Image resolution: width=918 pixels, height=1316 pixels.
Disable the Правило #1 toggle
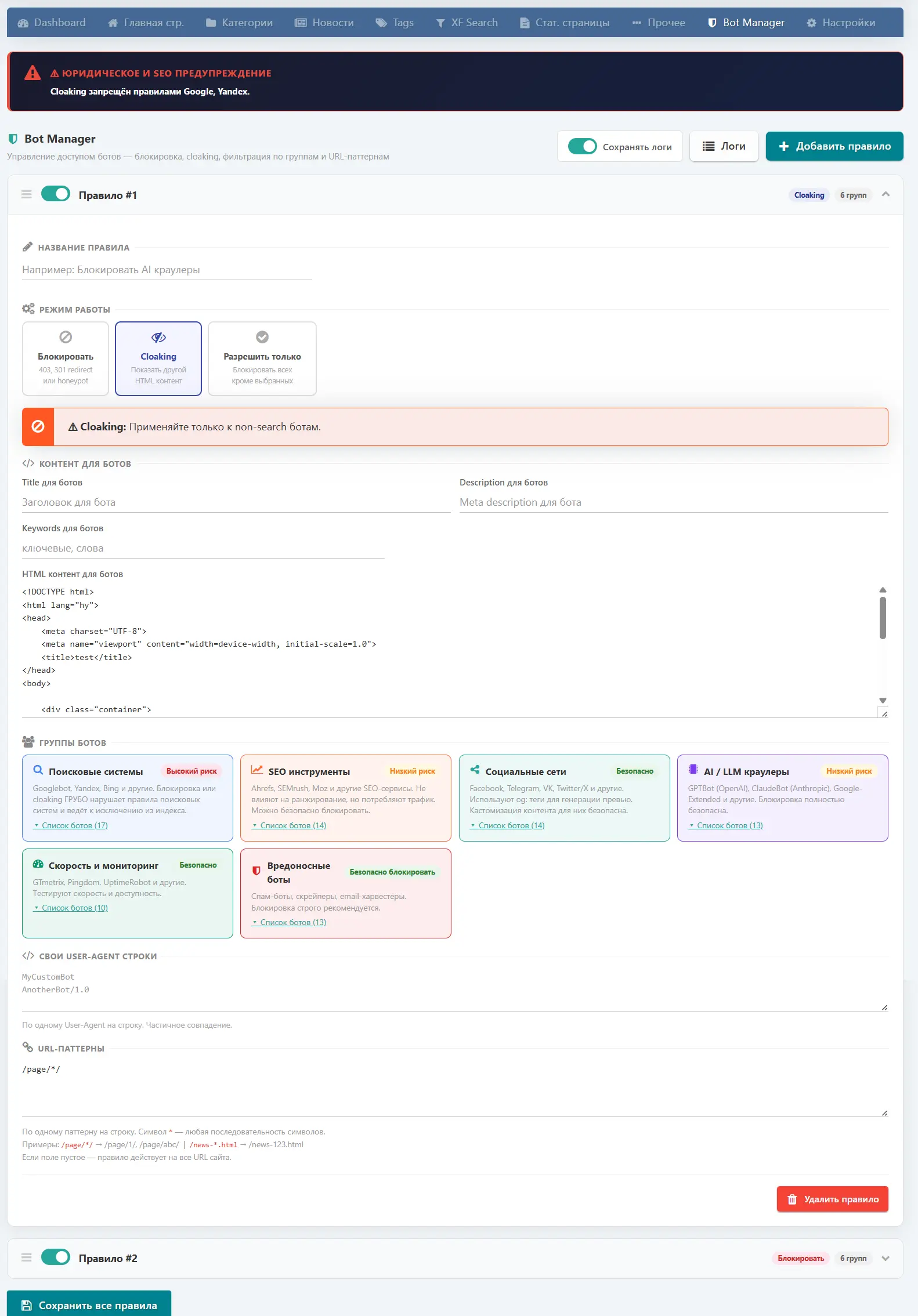click(x=56, y=194)
